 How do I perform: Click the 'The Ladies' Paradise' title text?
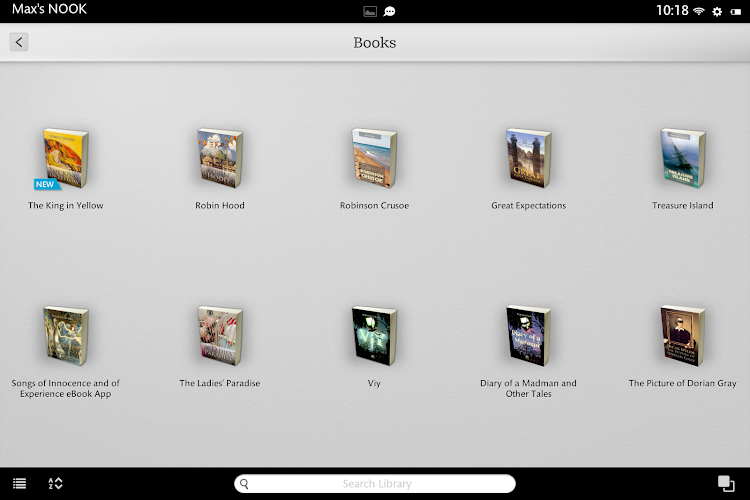[220, 383]
